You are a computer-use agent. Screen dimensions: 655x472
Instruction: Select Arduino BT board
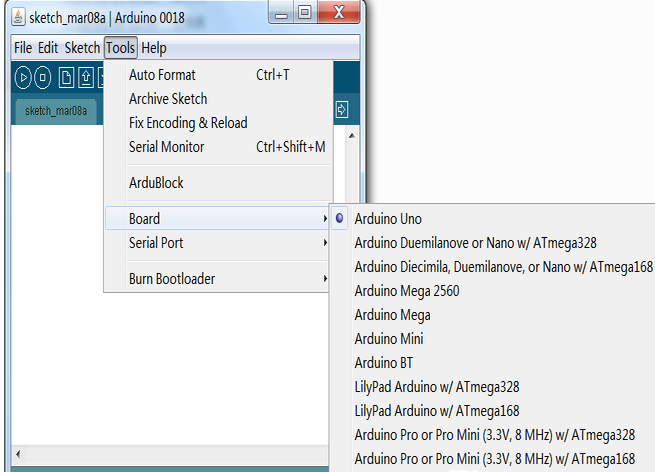tap(493, 363)
